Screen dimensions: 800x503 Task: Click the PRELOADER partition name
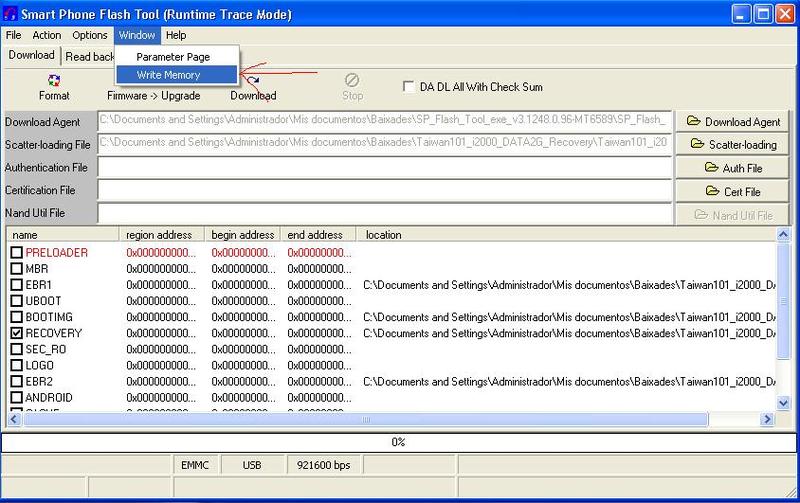(57, 253)
